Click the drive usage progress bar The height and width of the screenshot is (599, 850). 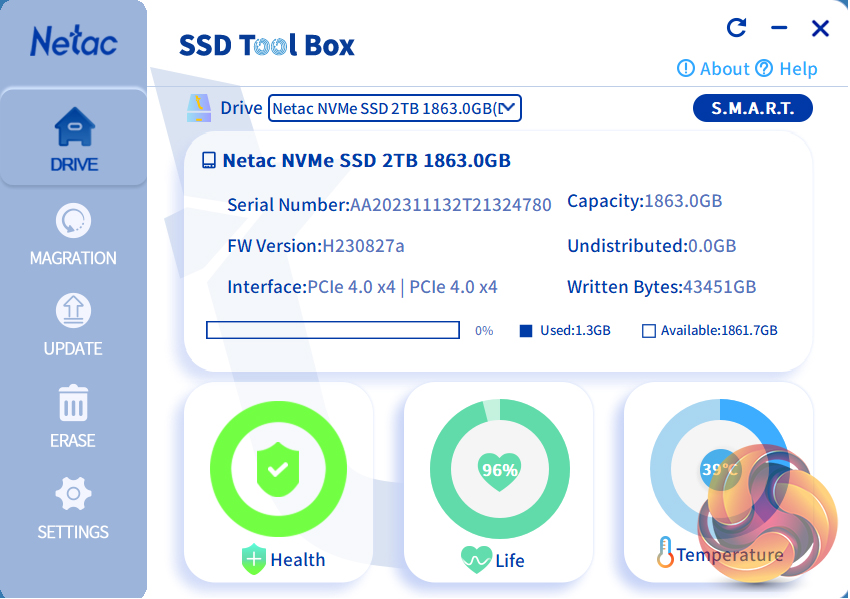(x=333, y=330)
